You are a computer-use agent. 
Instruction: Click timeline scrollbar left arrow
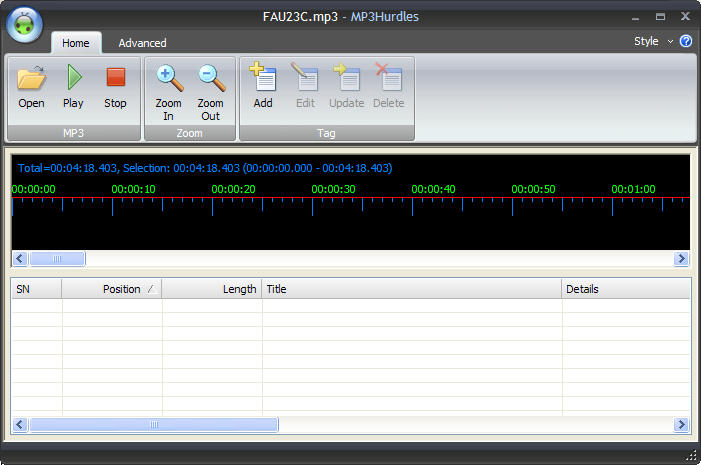pos(20,258)
